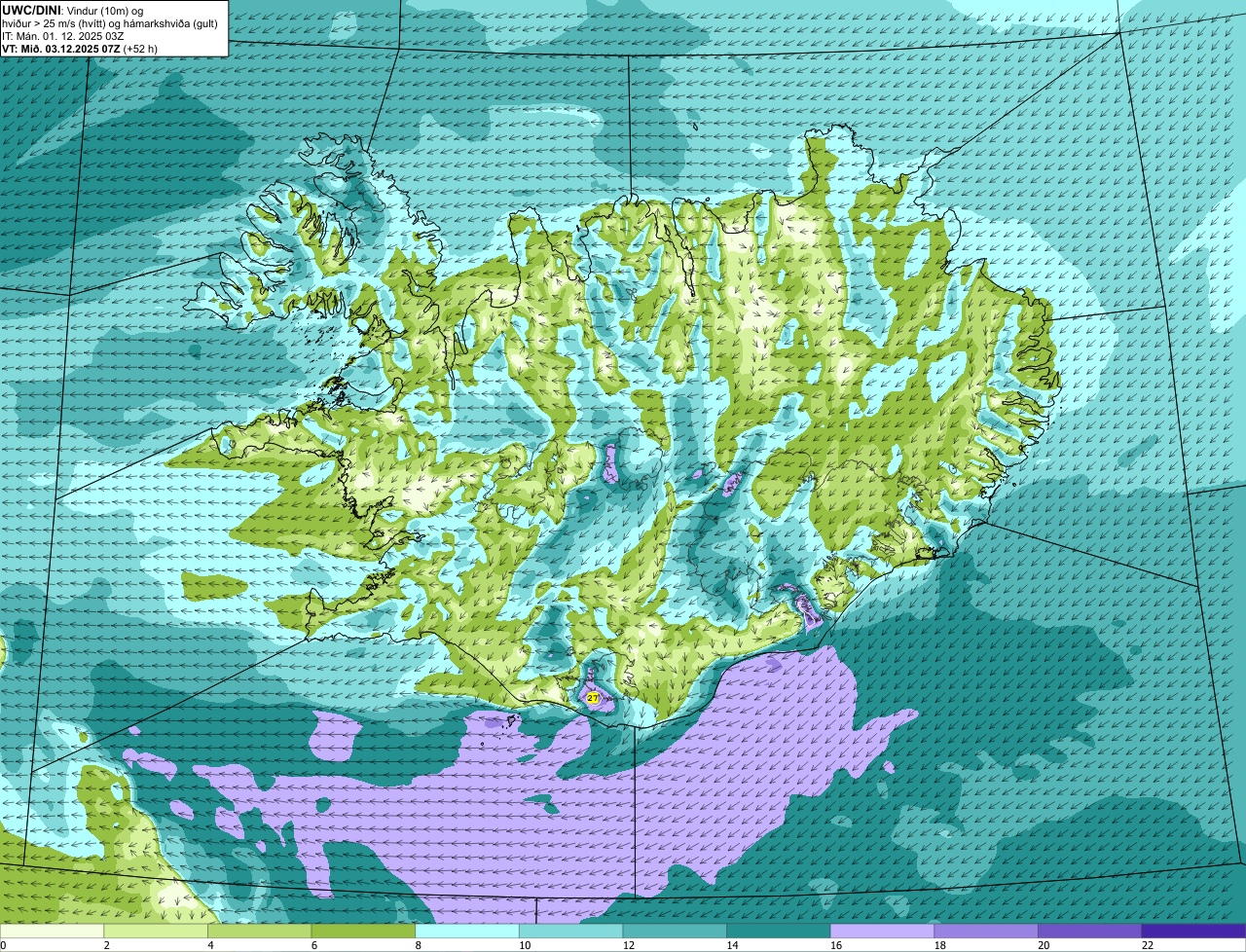This screenshot has height=952, width=1246.
Task: Click the "14" label on the color scale
Action: (732, 945)
